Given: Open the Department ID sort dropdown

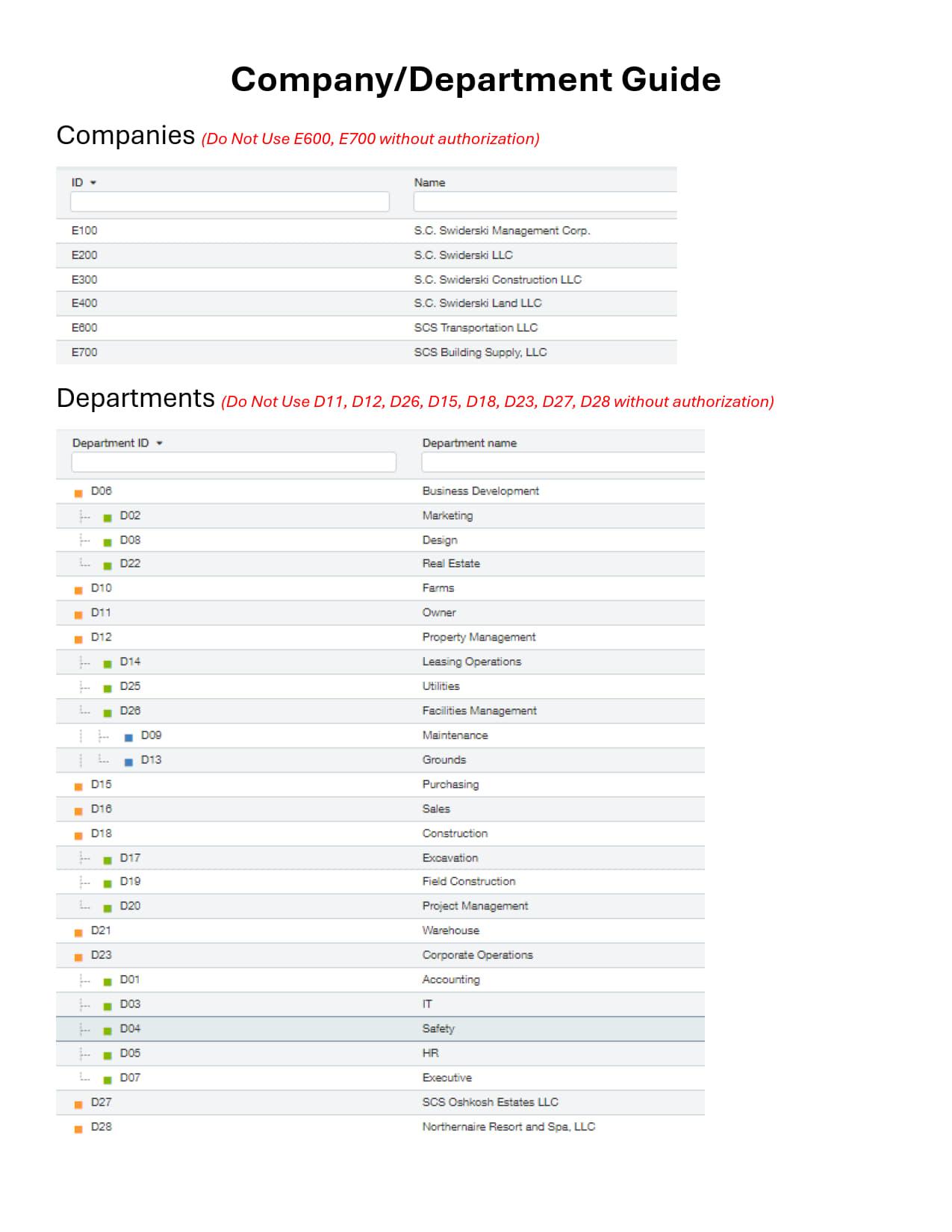Looking at the screenshot, I should (x=158, y=442).
